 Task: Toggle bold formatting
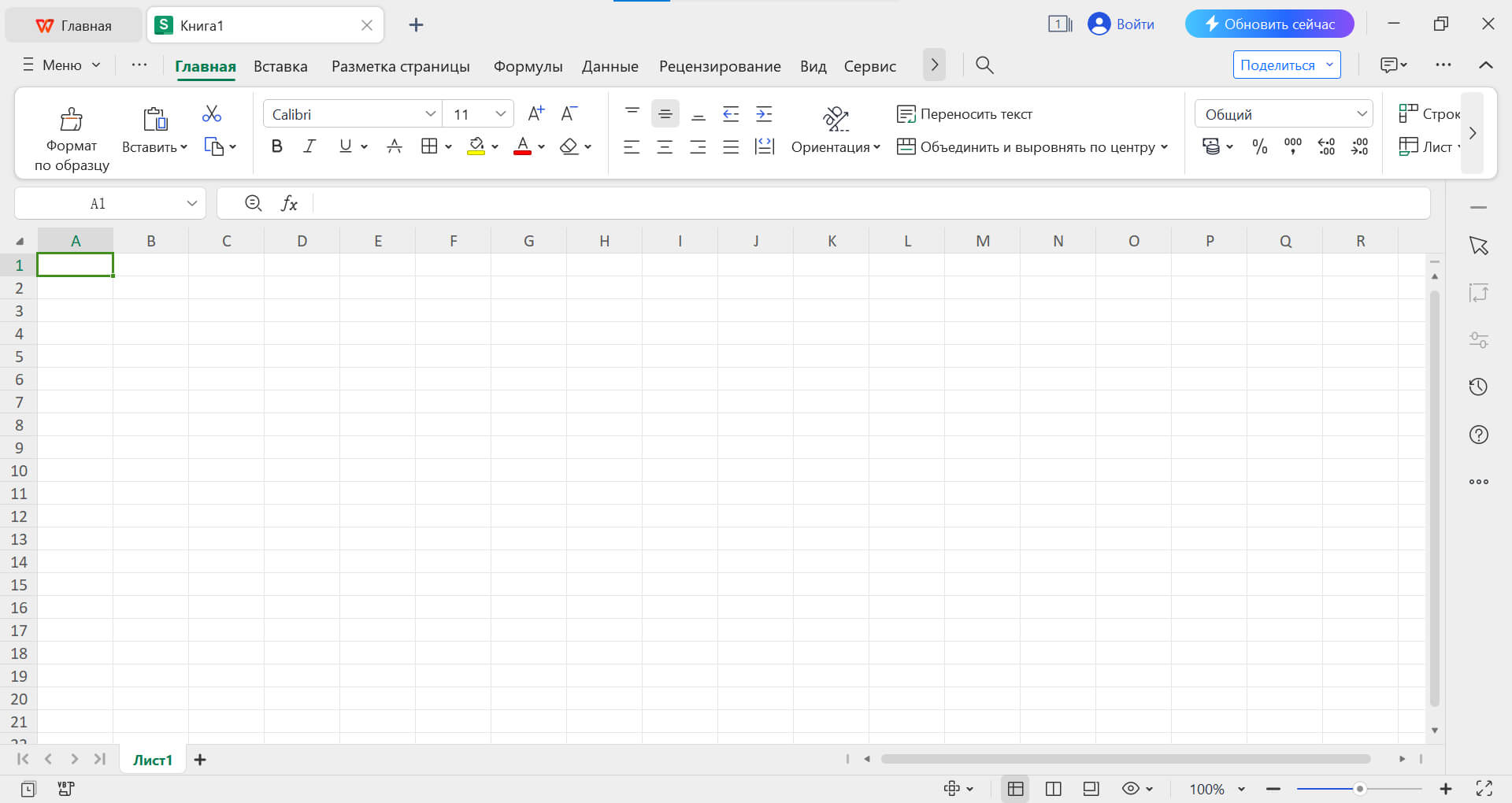click(276, 146)
